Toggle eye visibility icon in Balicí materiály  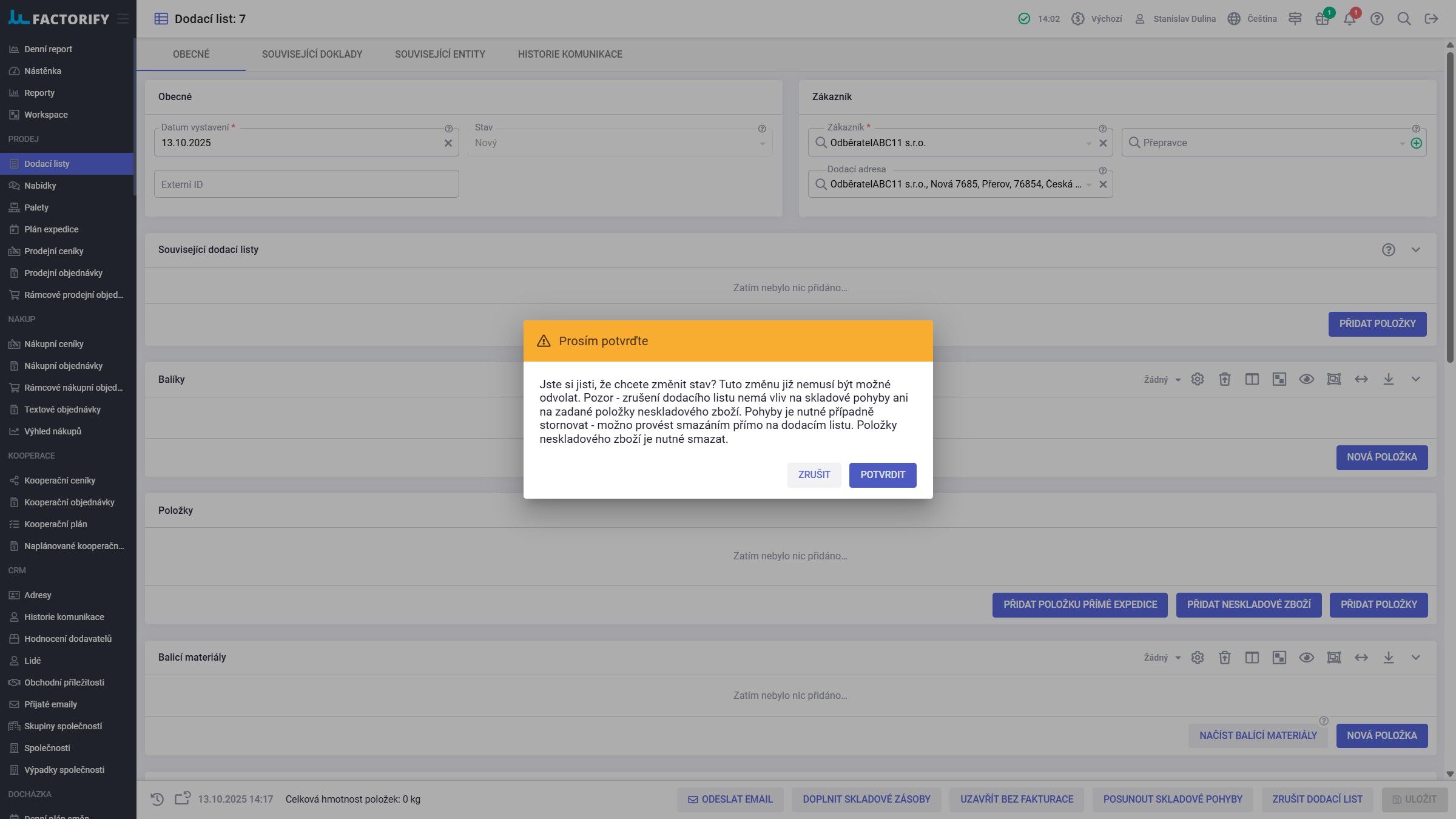(x=1306, y=657)
